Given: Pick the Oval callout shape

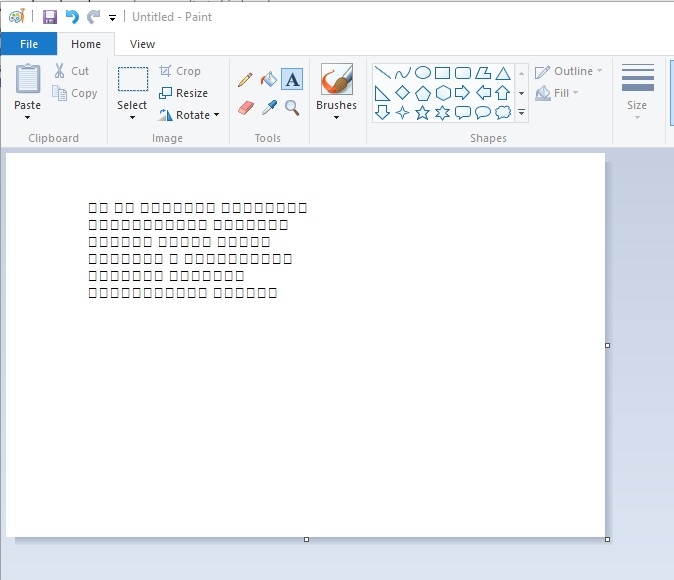Looking at the screenshot, I should 483,113.
